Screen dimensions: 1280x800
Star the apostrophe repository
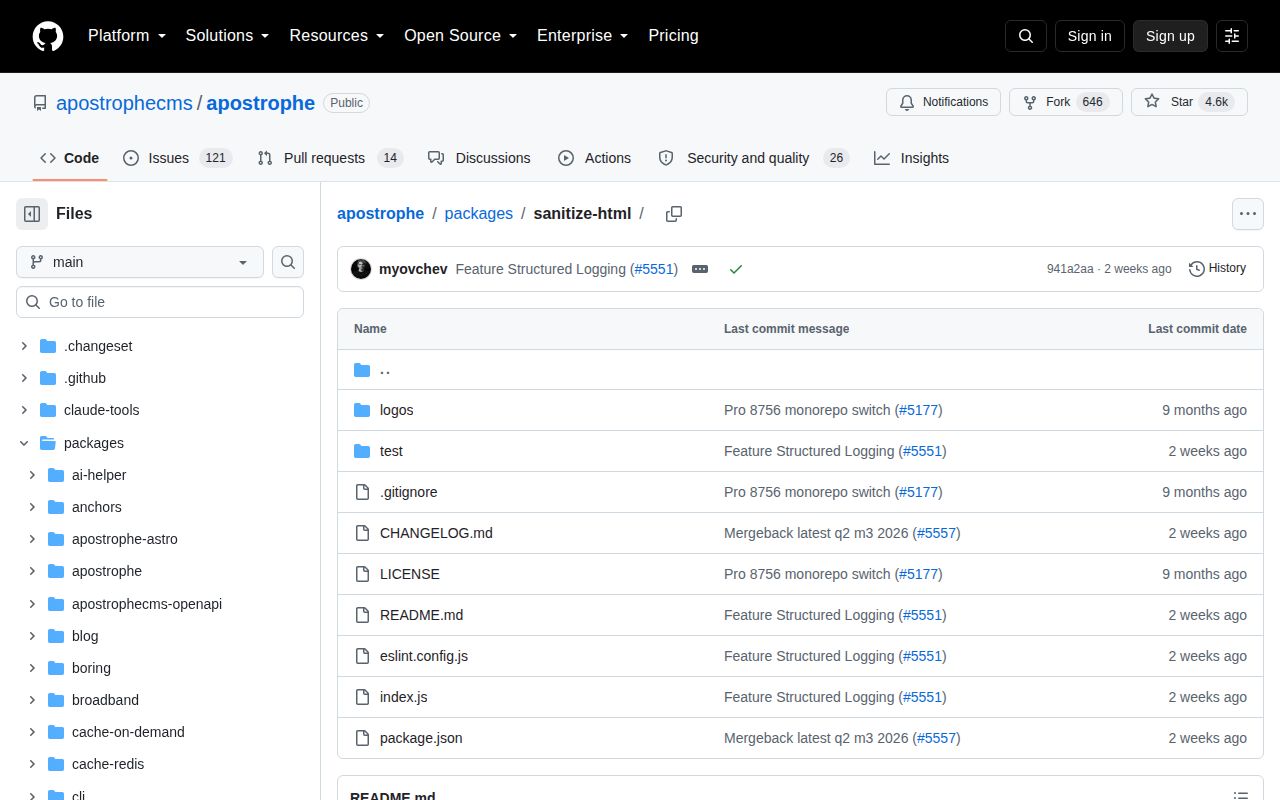coord(1189,102)
